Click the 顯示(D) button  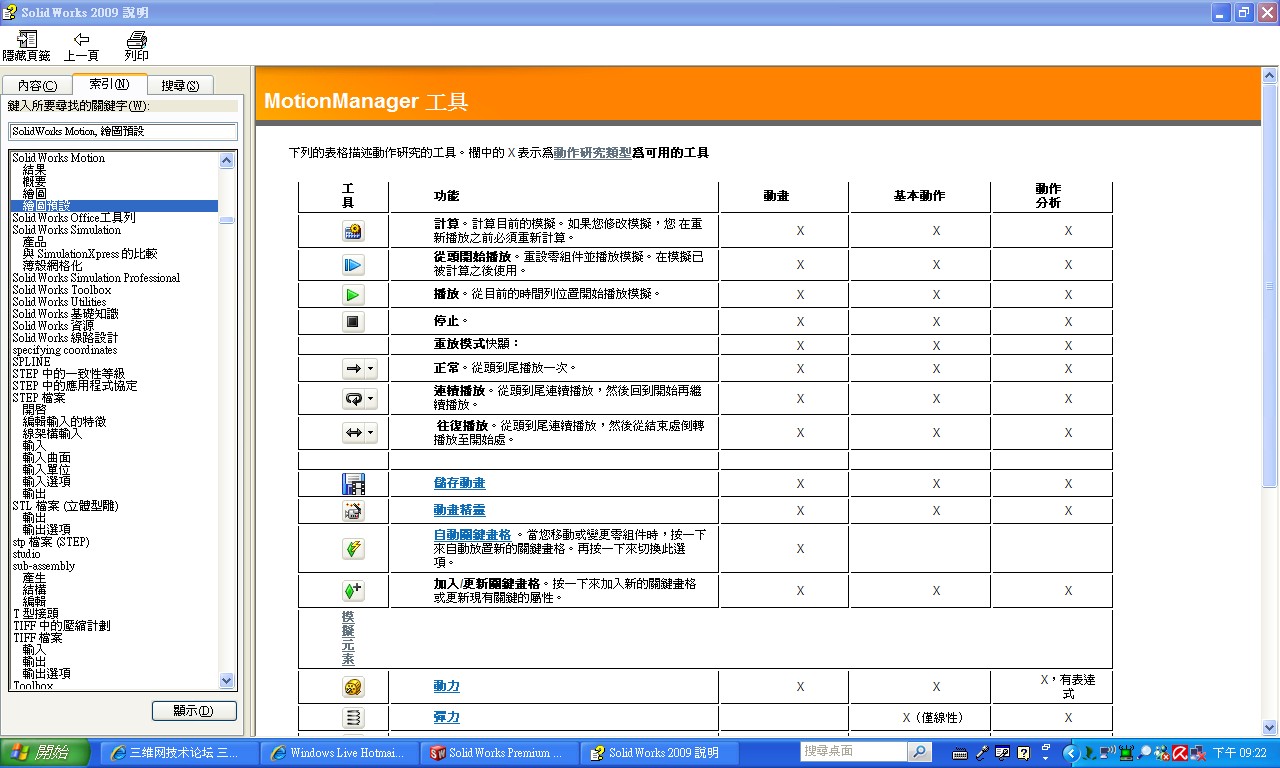pos(194,711)
